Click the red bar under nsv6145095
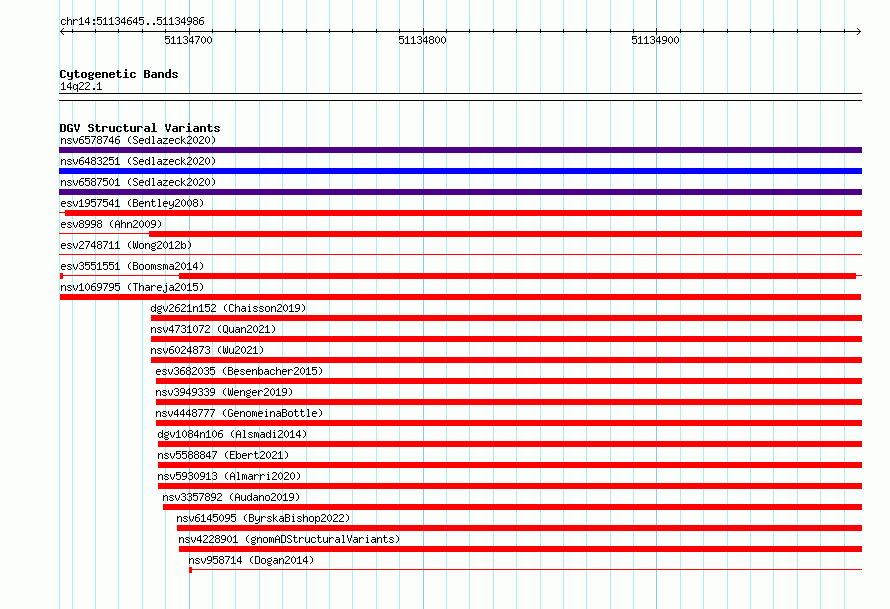This screenshot has width=890, height=609. tap(519, 528)
